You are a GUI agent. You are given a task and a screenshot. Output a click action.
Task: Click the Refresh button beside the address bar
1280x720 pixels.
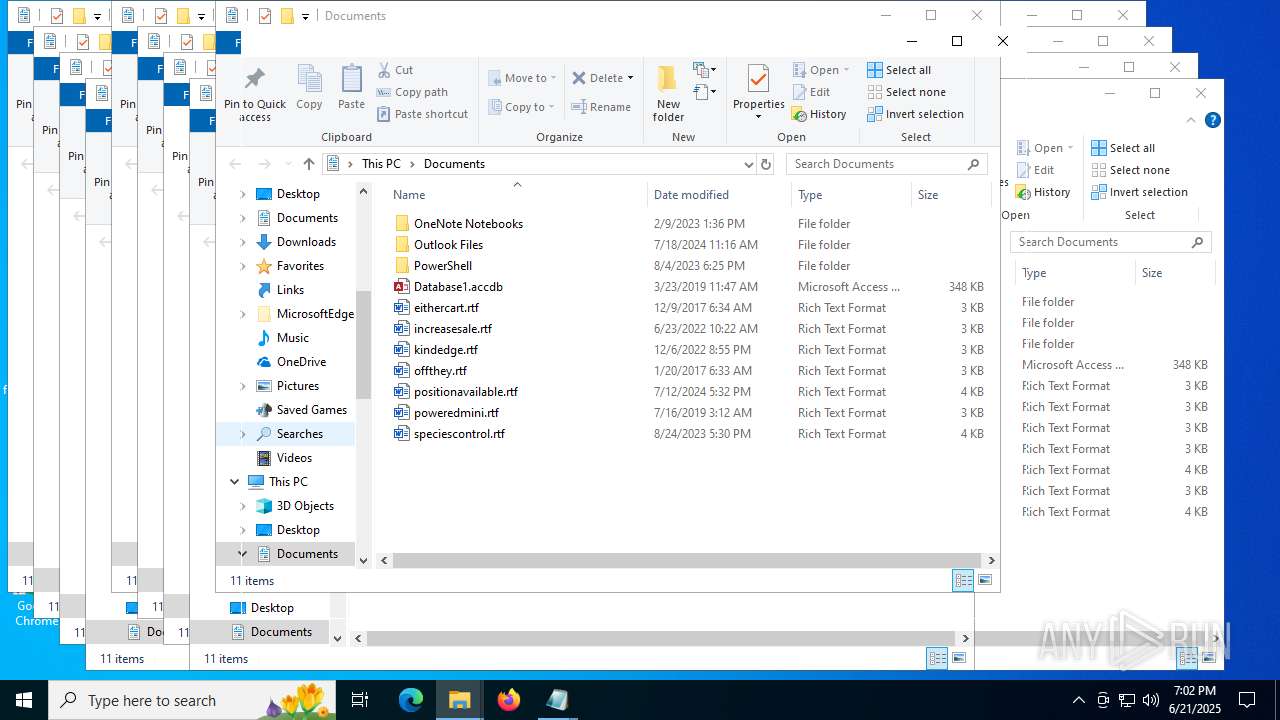click(766, 164)
